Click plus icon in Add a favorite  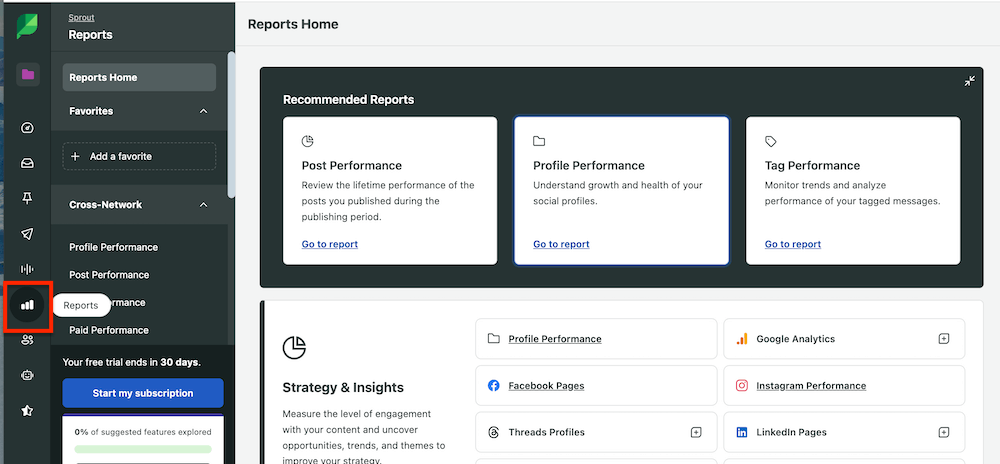tap(75, 156)
